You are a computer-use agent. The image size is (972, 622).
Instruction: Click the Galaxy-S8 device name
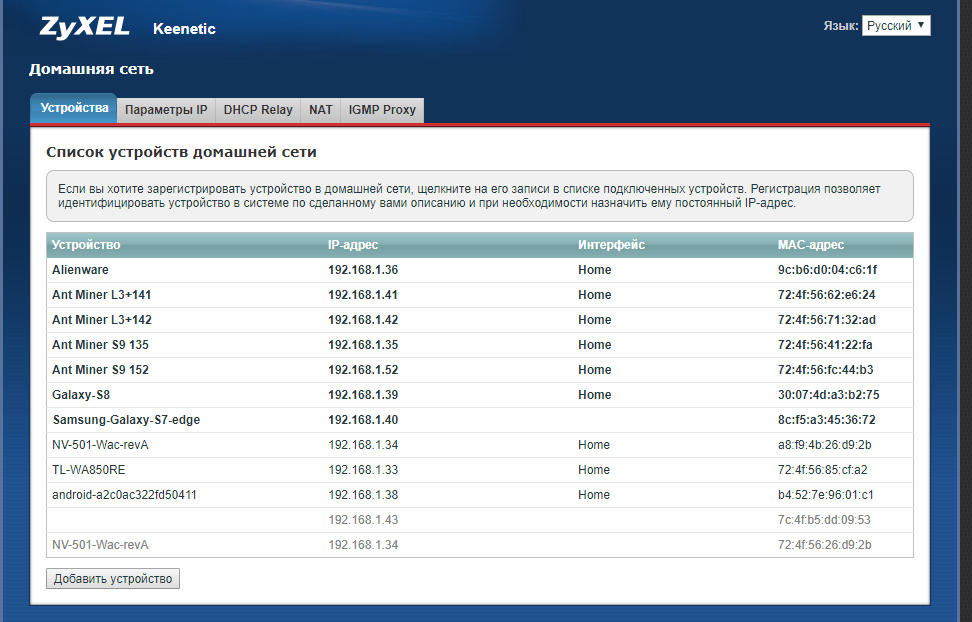tap(81, 394)
